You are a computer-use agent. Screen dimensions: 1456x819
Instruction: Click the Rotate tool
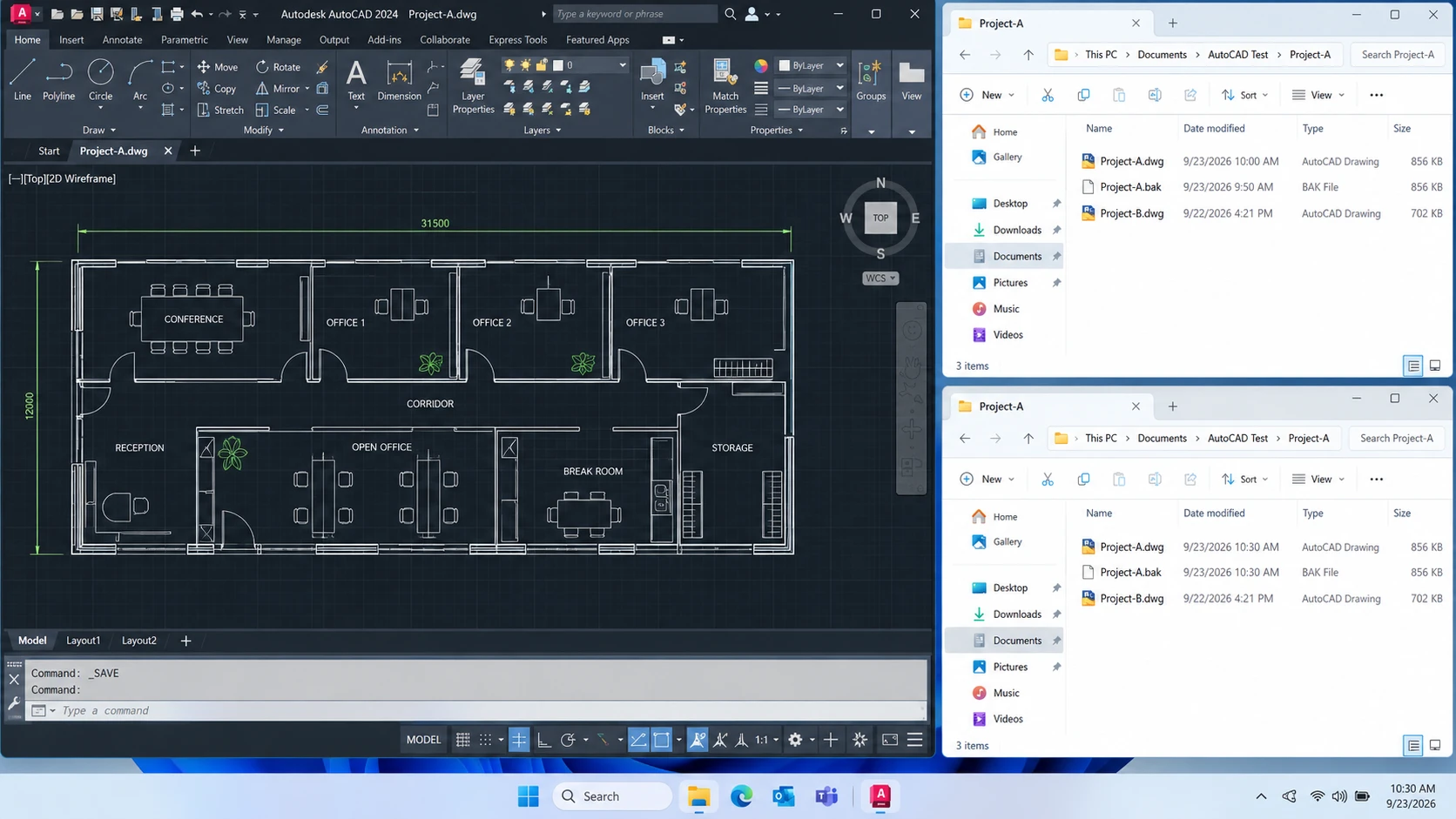[x=278, y=67]
